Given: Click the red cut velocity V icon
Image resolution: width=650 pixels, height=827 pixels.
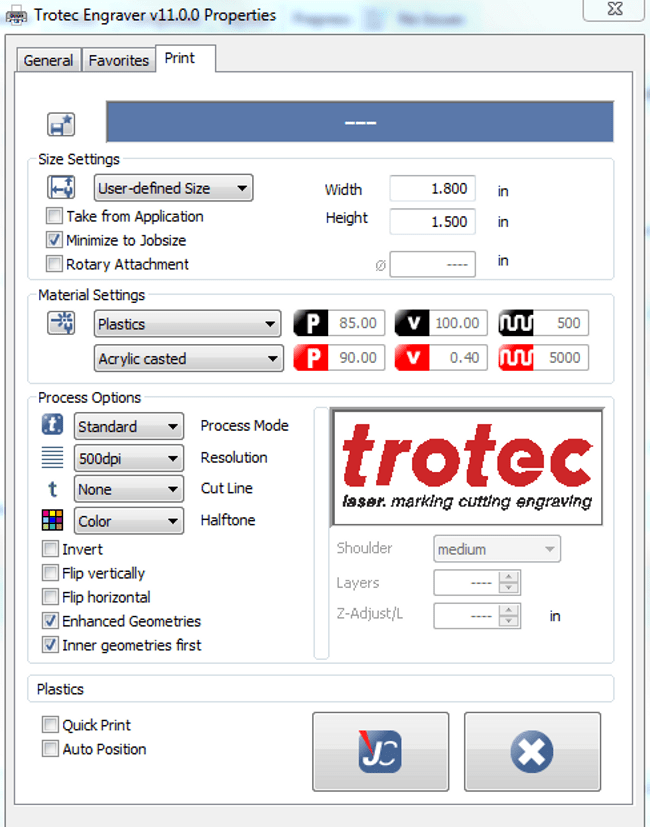Looking at the screenshot, I should click(412, 358).
